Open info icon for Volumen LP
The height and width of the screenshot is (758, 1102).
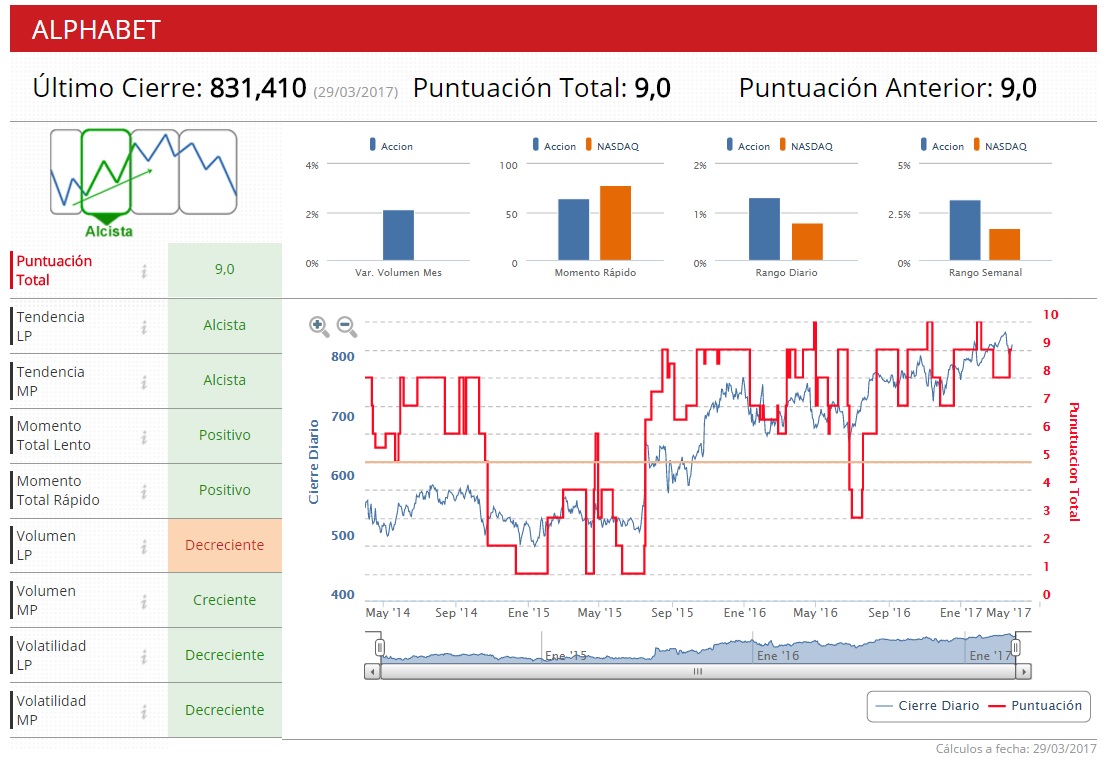tap(144, 546)
